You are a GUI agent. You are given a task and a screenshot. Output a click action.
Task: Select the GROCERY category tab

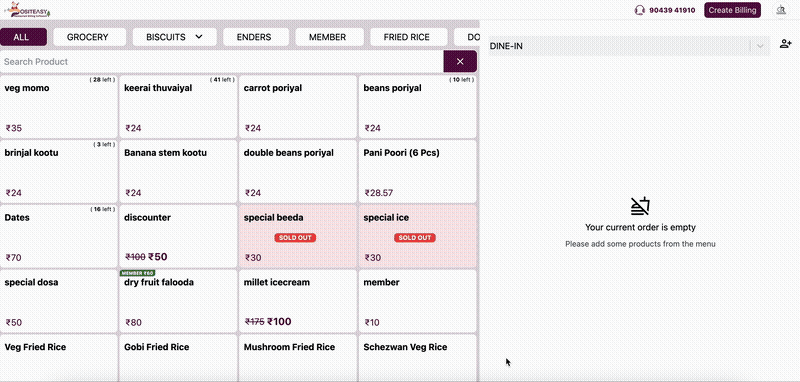coord(90,37)
